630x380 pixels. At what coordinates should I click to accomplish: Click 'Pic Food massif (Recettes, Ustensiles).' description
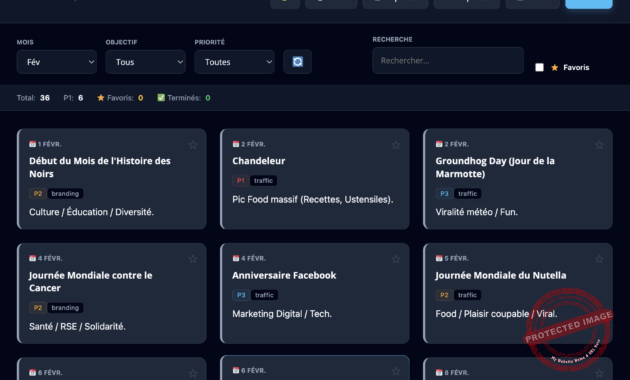click(x=313, y=200)
